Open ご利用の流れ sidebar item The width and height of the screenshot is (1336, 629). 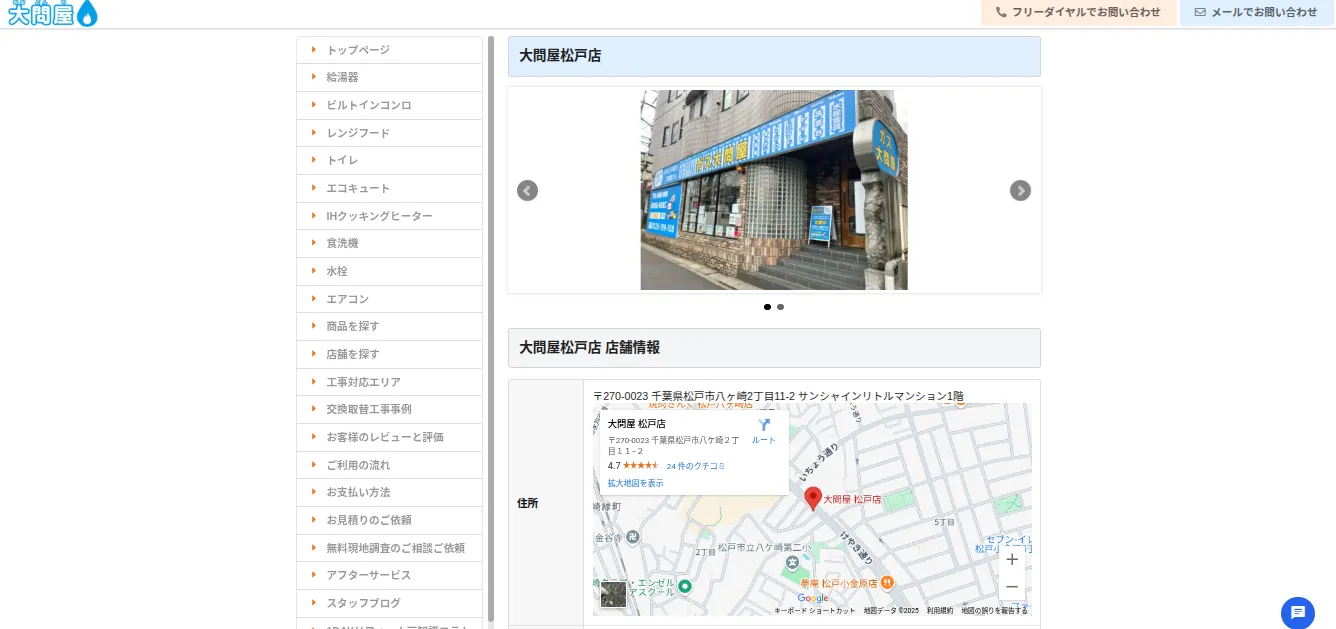point(389,465)
